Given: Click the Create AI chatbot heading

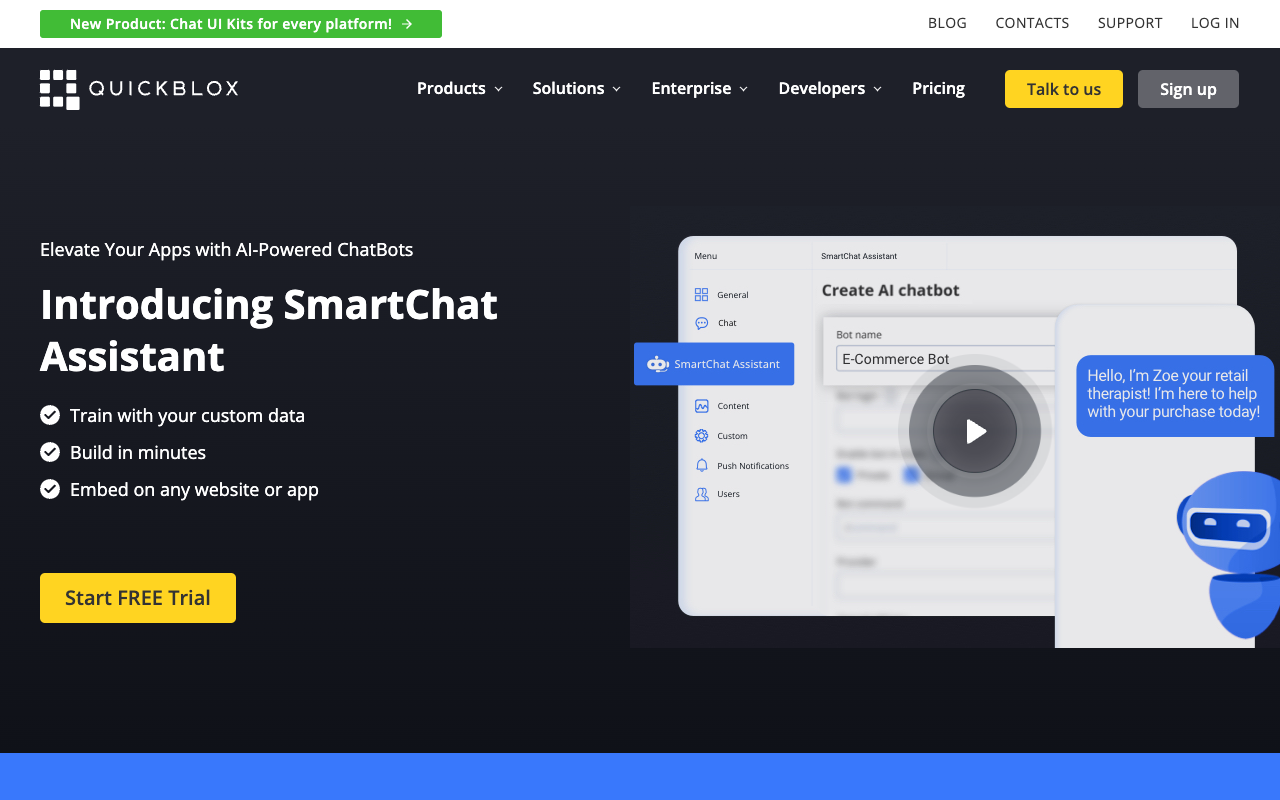Looking at the screenshot, I should (x=891, y=290).
